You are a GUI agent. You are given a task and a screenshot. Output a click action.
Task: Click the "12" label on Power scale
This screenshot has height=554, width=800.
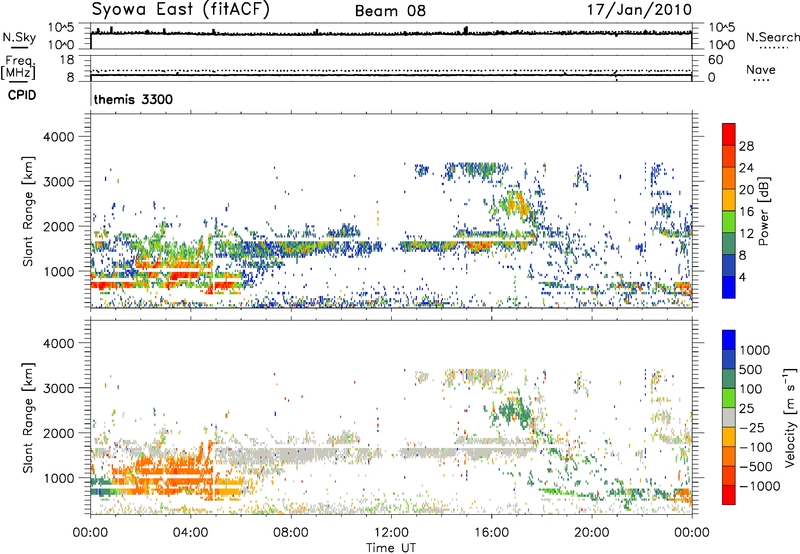coord(746,234)
